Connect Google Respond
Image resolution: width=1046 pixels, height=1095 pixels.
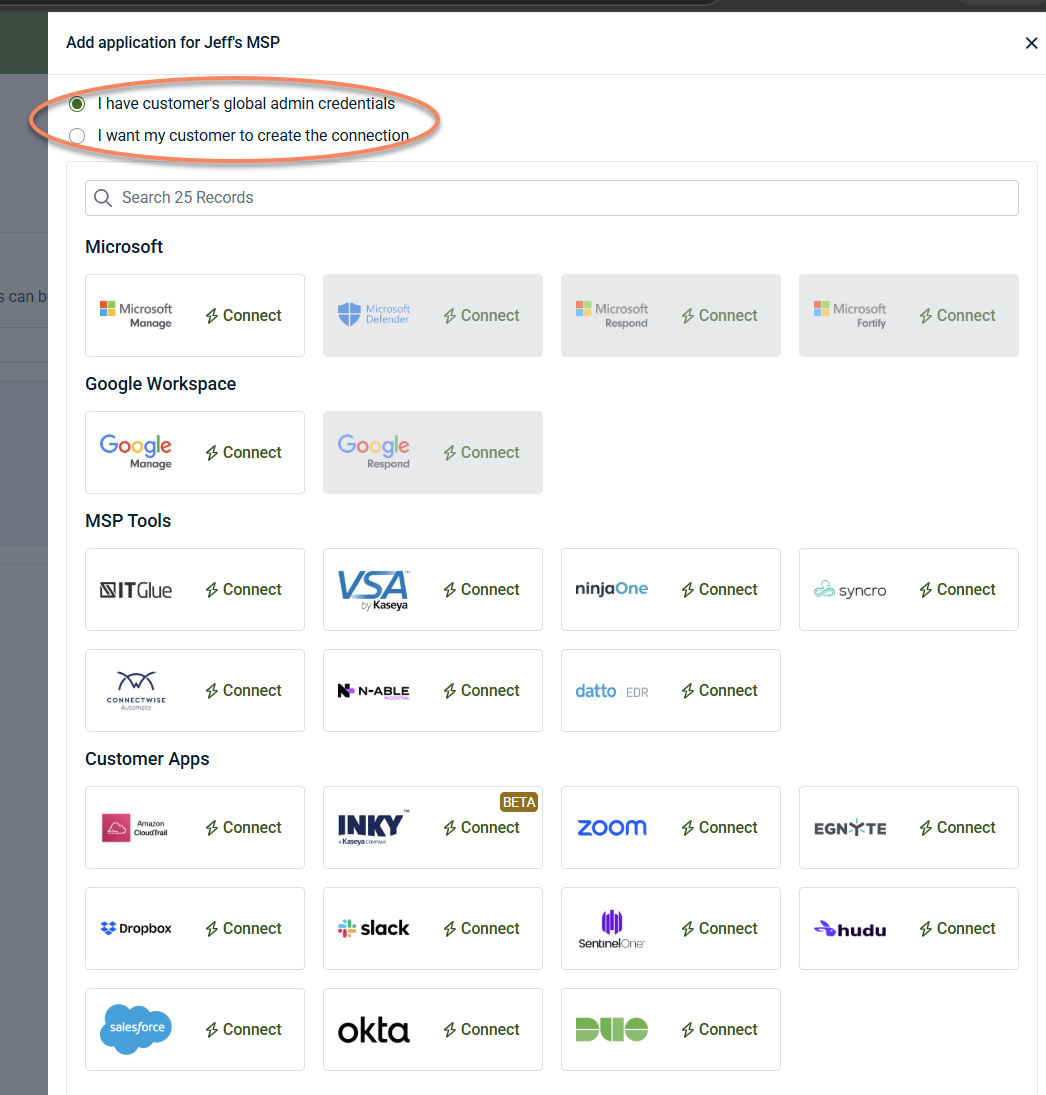tap(482, 453)
